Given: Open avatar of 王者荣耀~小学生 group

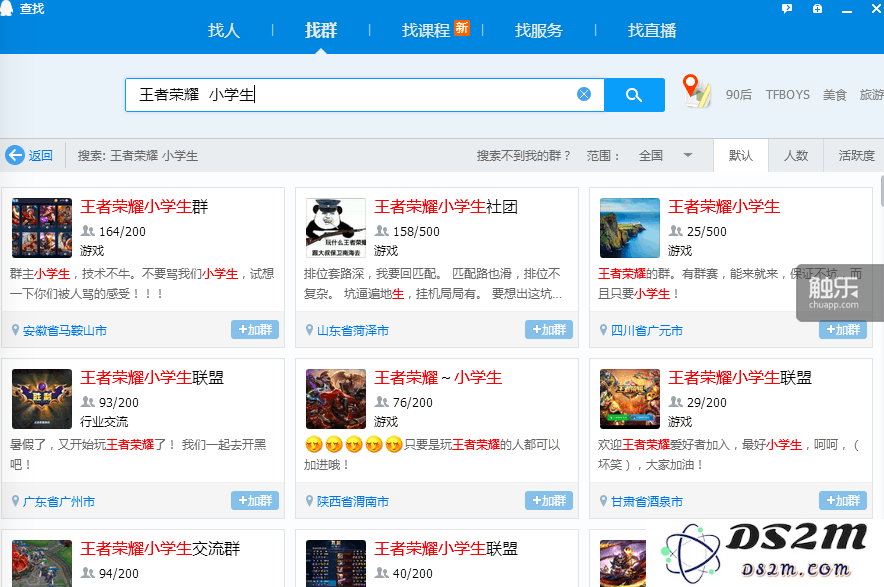Looking at the screenshot, I should click(336, 399).
